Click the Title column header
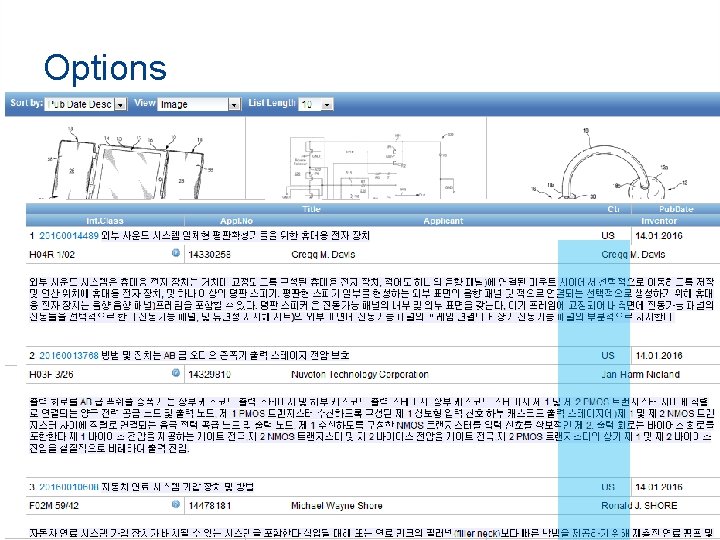Image resolution: width=720 pixels, height=540 pixels. pyautogui.click(x=311, y=209)
